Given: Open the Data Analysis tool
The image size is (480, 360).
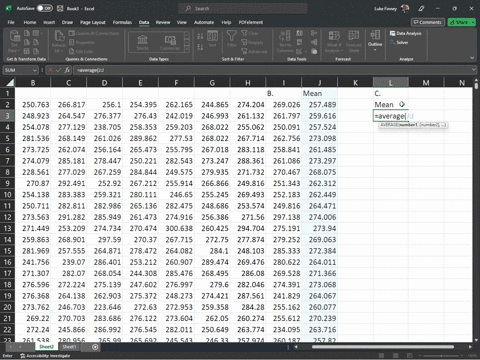Looking at the screenshot, I should 406,33.
